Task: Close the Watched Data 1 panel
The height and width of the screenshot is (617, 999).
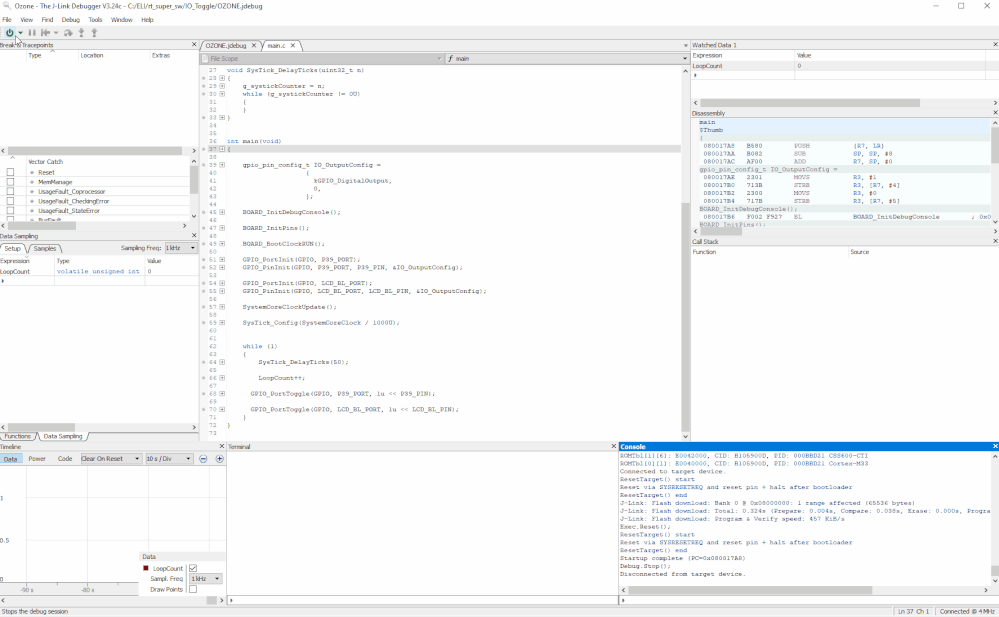Action: (995, 45)
